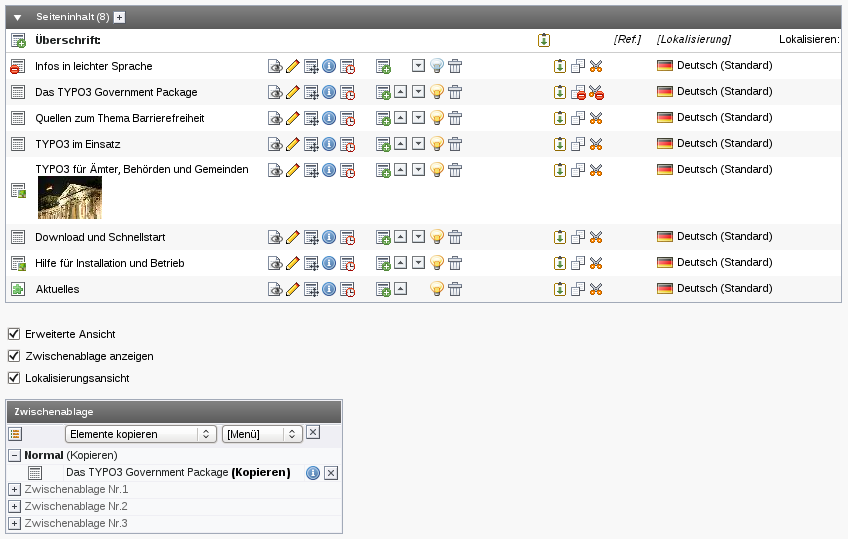Viewport: 848px width, 539px height.
Task: Toggle 'Zwischenablage anzeigen' checkbox
Action: tap(14, 356)
